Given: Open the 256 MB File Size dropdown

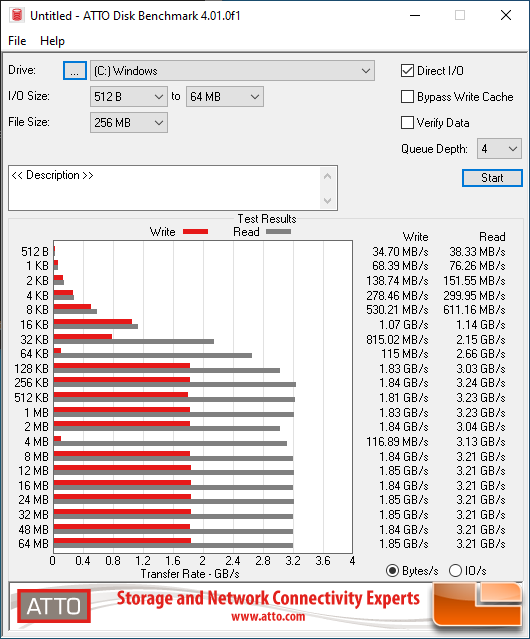Looking at the screenshot, I should point(129,123).
